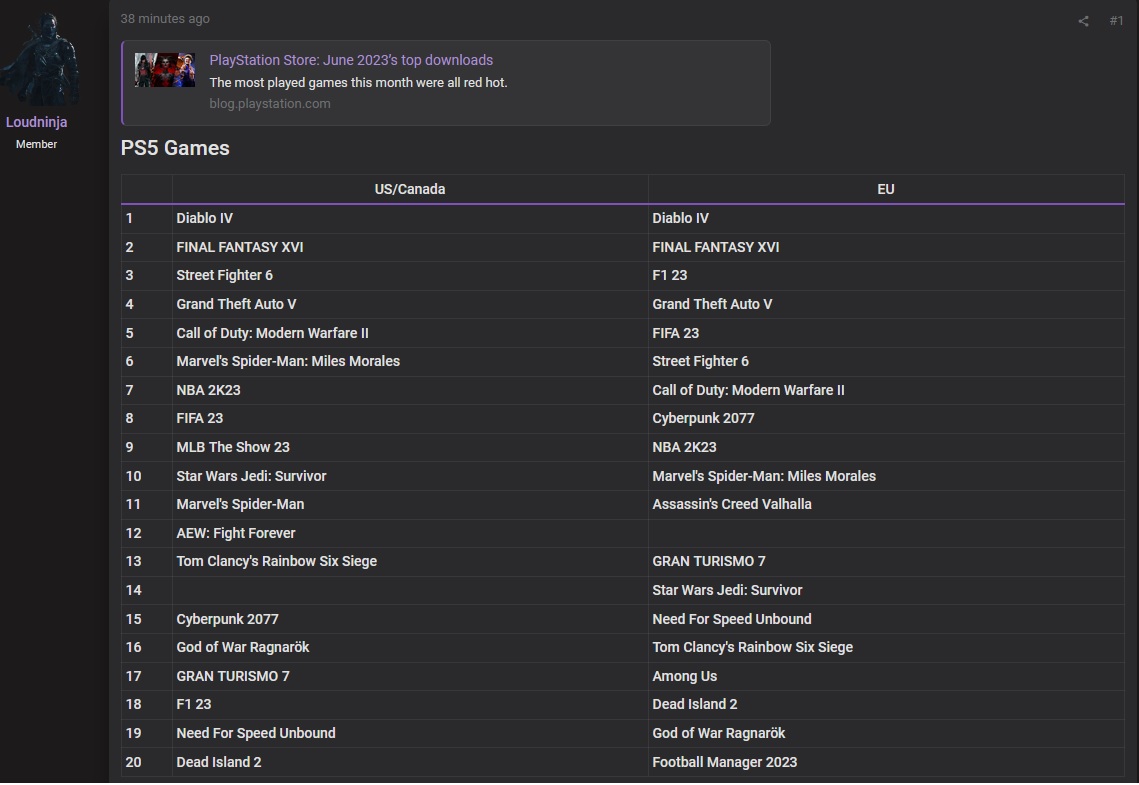Select God of War Ragnarök in US/Canada column
Screen dimensions: 1139x785
(243, 648)
